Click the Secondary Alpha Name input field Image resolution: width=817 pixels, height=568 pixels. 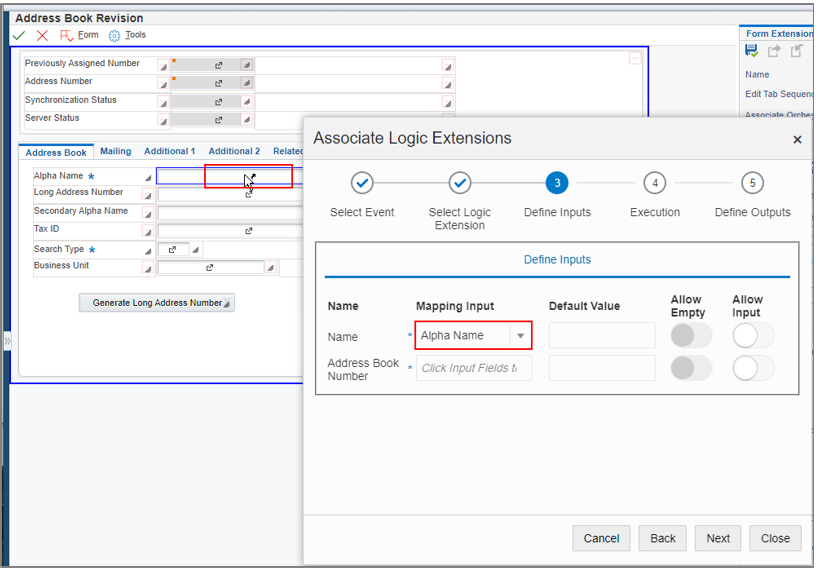[x=230, y=213]
